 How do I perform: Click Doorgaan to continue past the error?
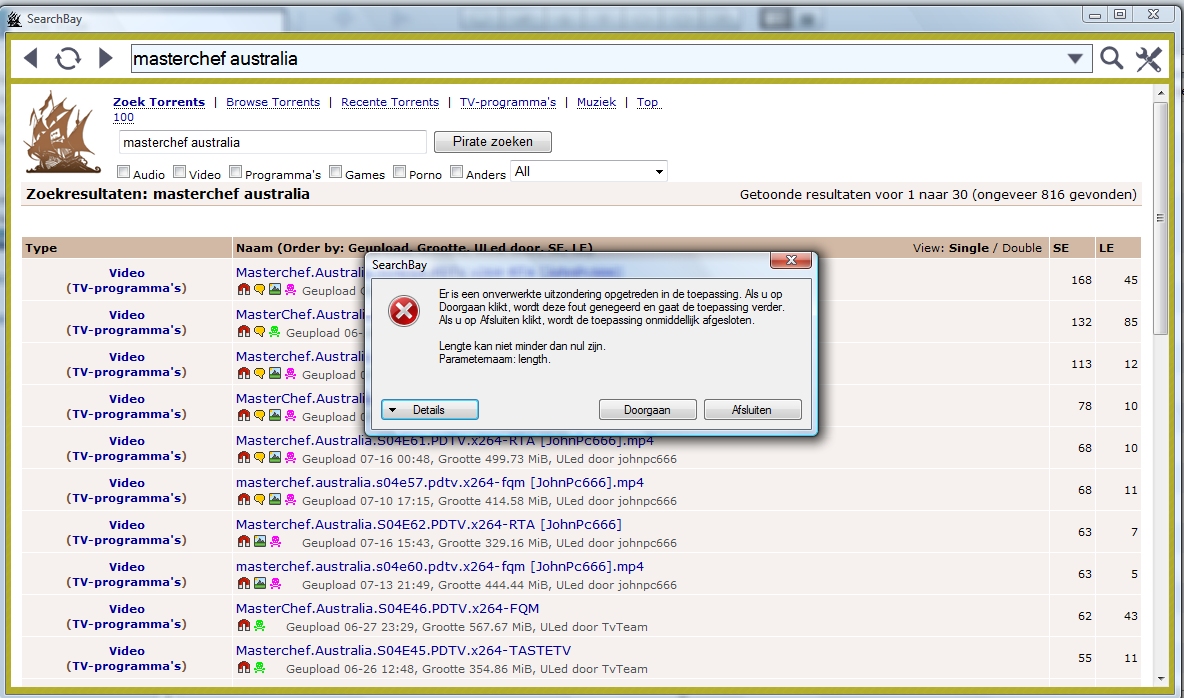click(647, 409)
